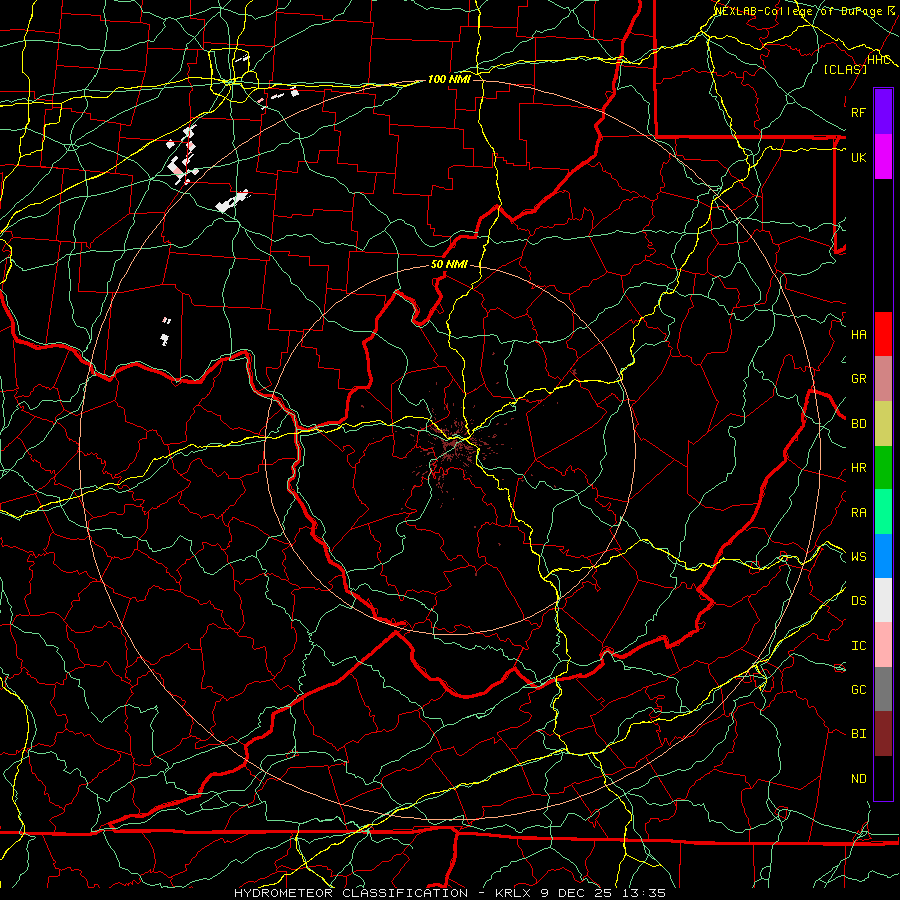900x900 pixels.
Task: Click the RA legend label
Action: click(859, 513)
